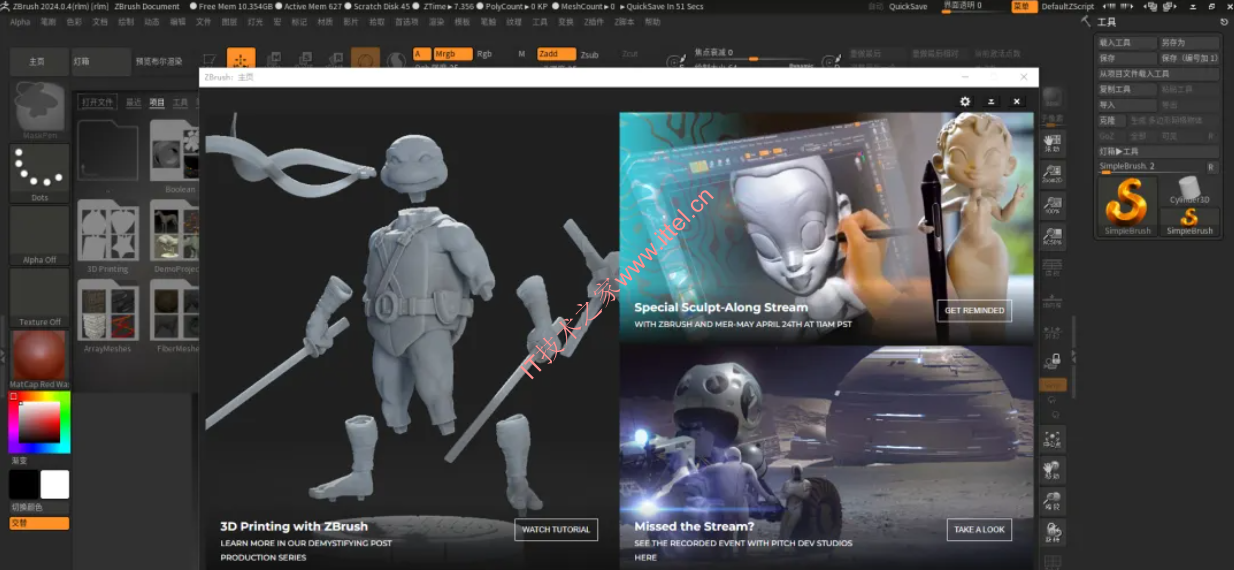Open the MatCap Red Wax material selector
1234x570 pixels.
pos(40,360)
